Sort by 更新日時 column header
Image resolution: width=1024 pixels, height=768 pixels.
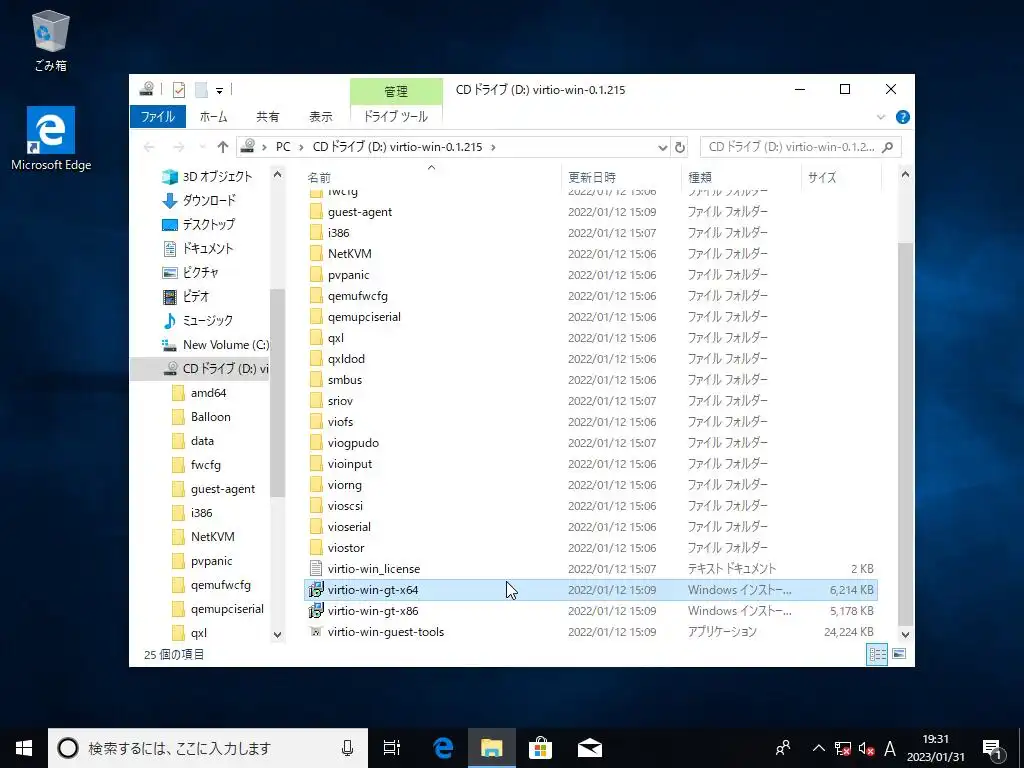click(x=620, y=177)
